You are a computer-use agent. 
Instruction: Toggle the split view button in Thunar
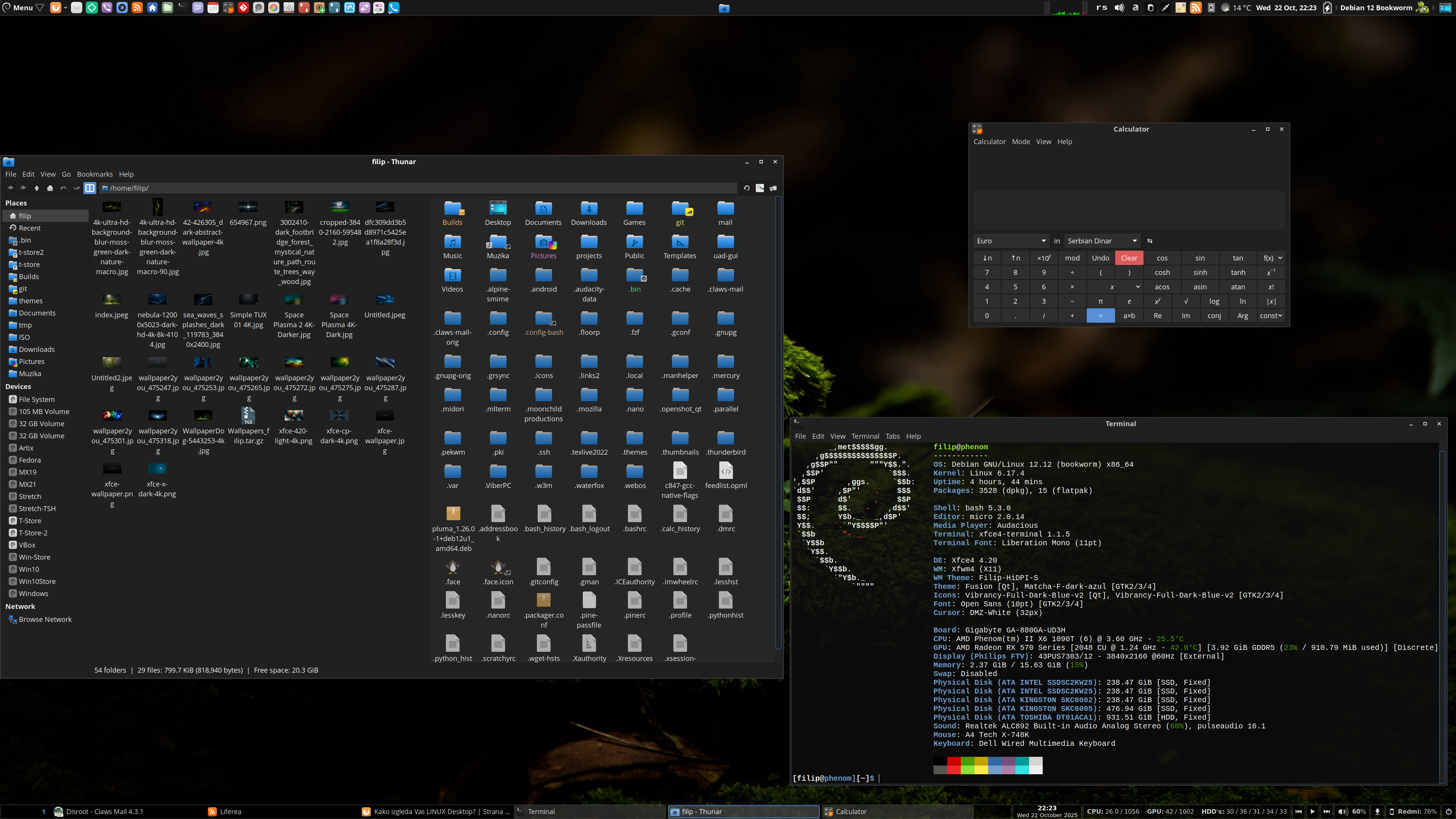click(90, 188)
